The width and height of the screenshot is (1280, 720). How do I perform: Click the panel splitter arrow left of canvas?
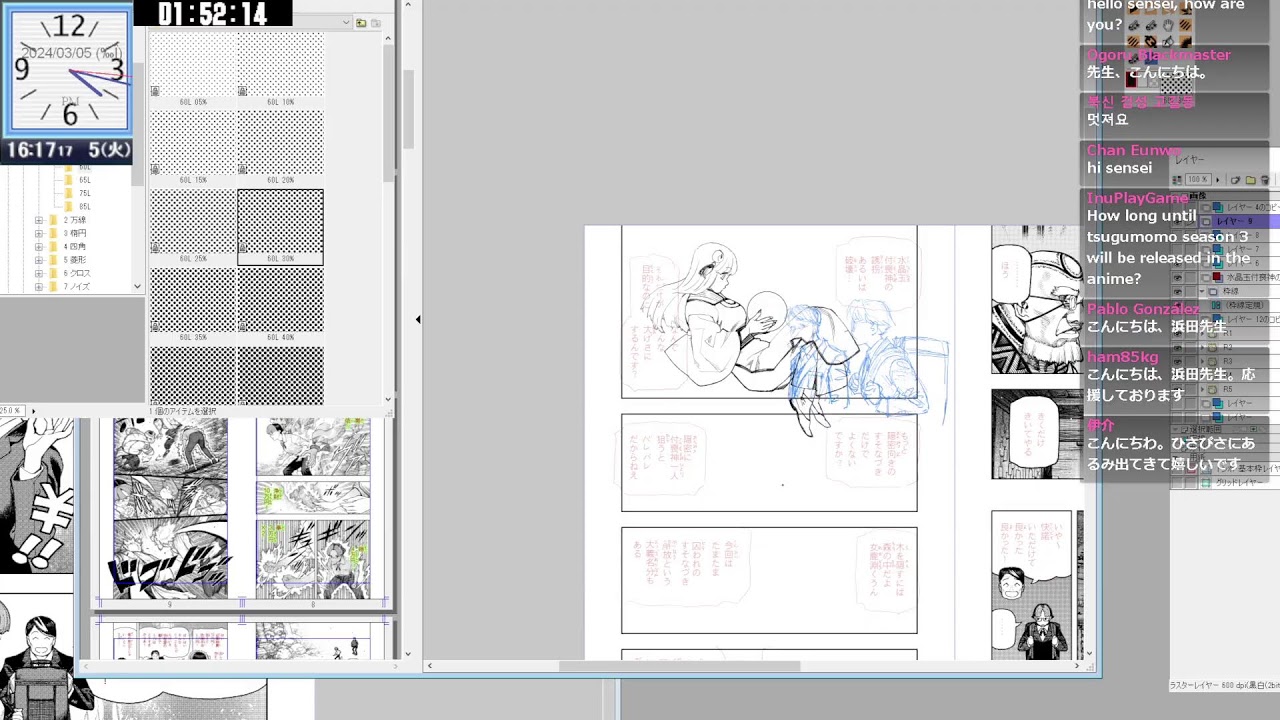click(418, 320)
